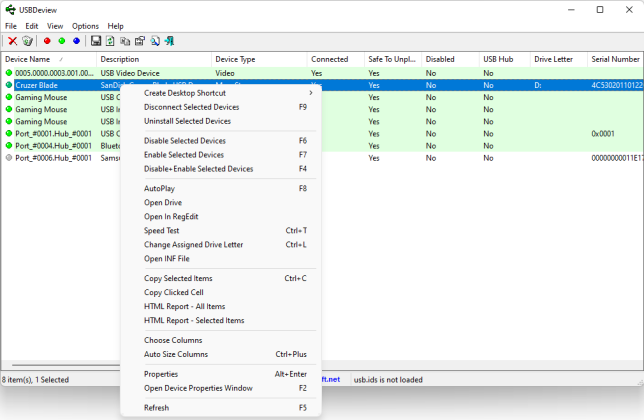Select Disconnect Selected Devices from context menu
644x420 pixels.
192,107
